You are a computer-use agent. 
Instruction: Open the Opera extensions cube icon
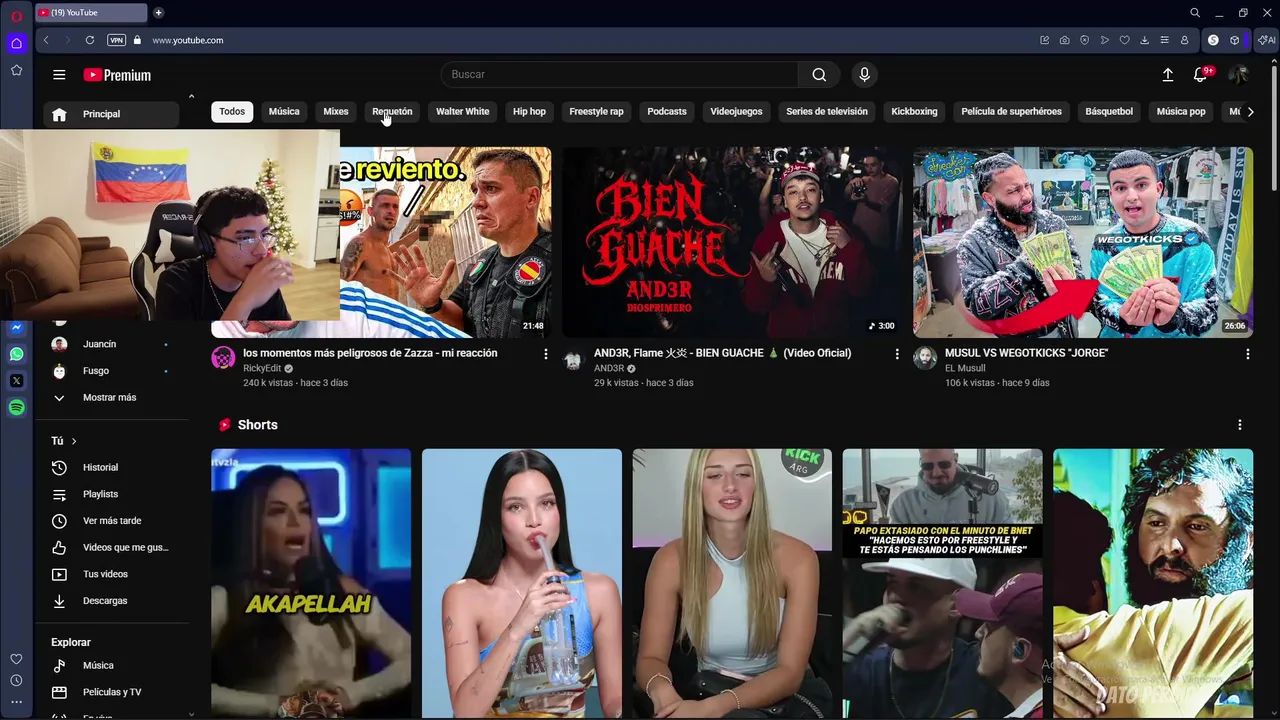(x=1234, y=40)
